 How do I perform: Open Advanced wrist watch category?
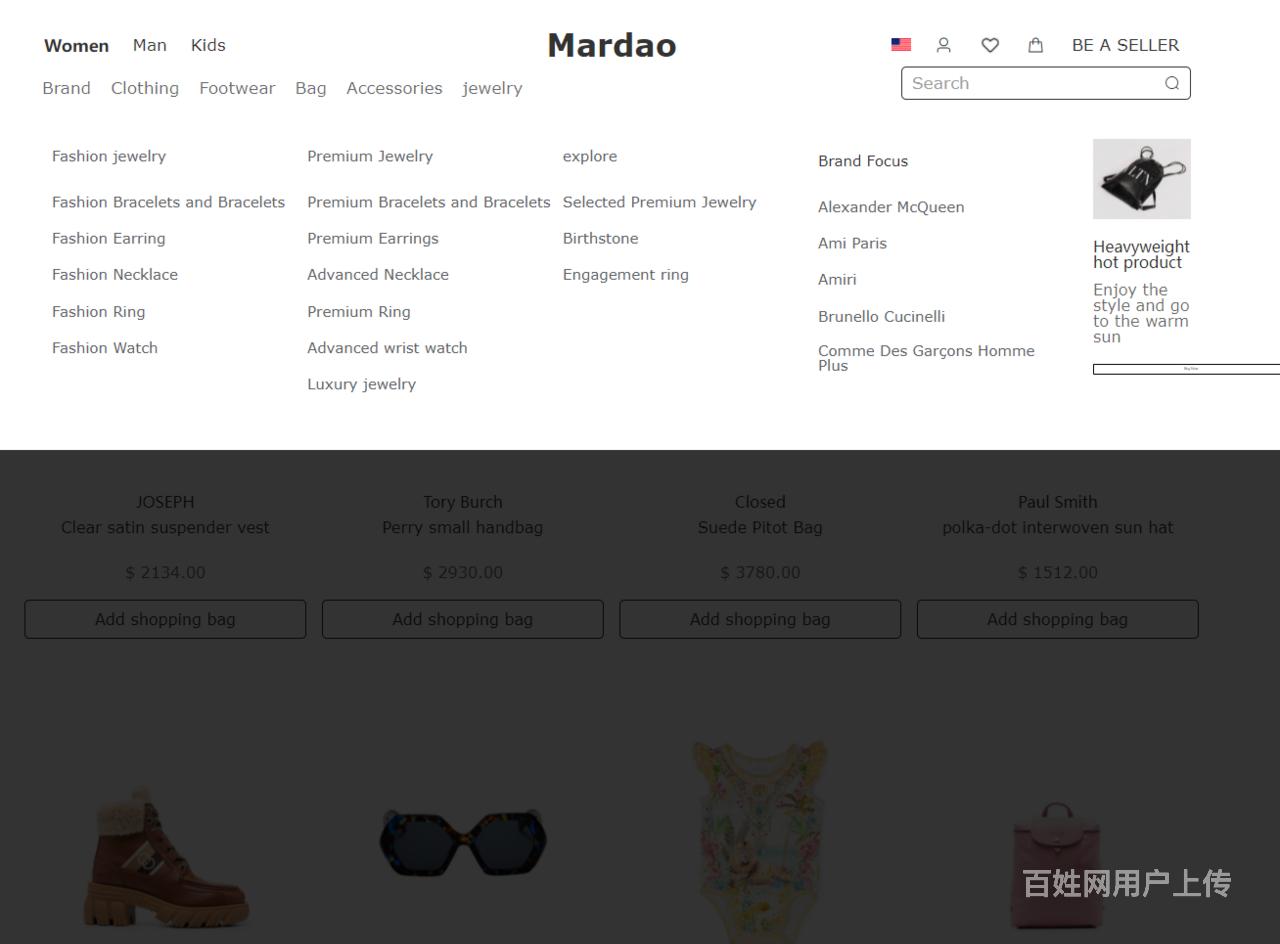tap(387, 347)
